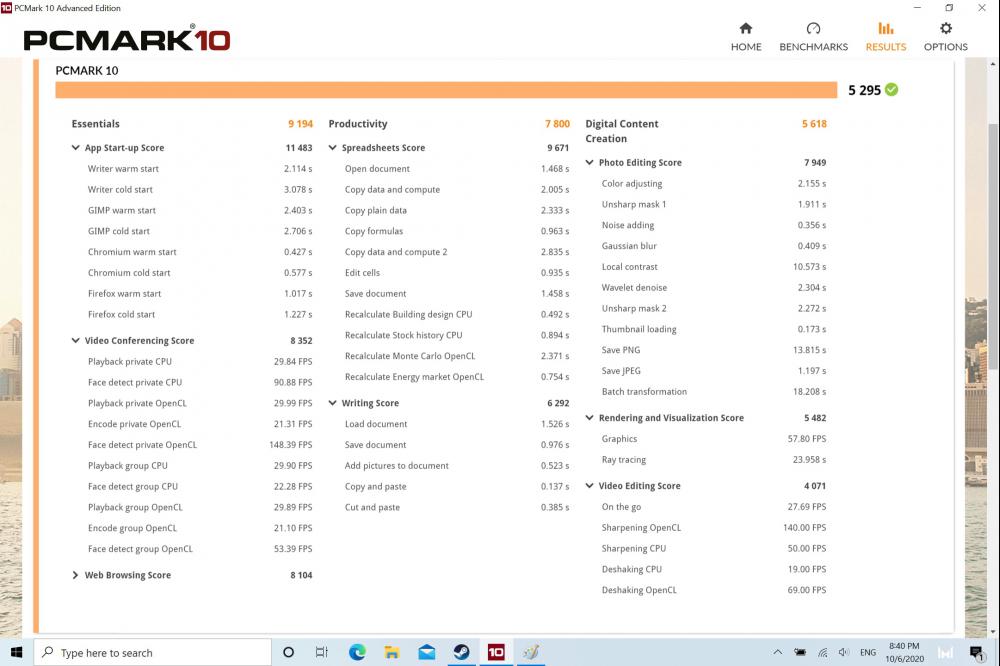
Task: Collapse the Photo Editing Score section
Action: tap(589, 163)
